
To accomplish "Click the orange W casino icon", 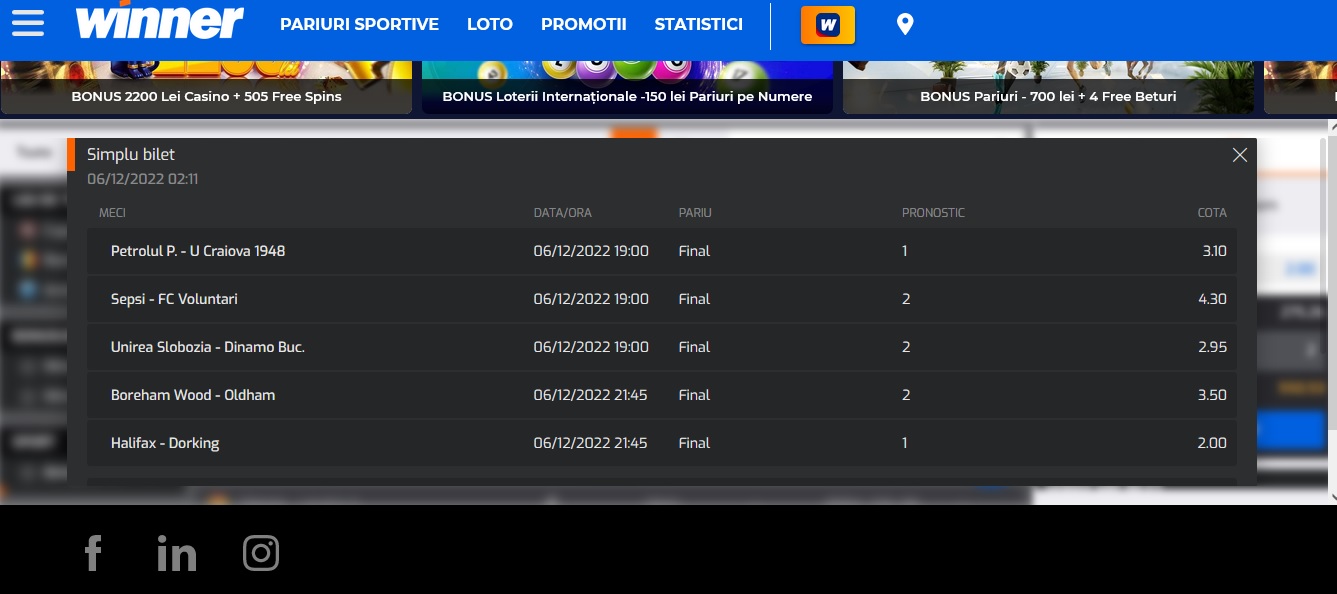I will click(827, 25).
